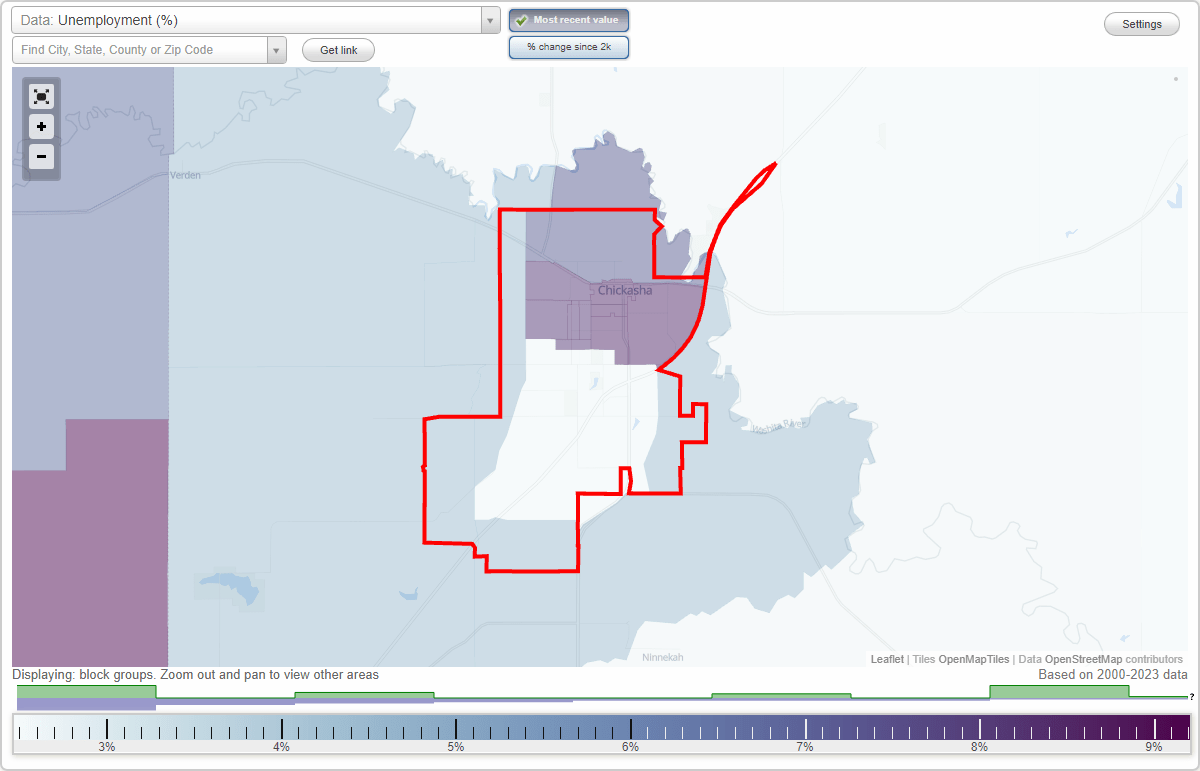Viewport: 1200px width, 771px height.
Task: Click the Chickasha label on map
Action: coord(625,290)
